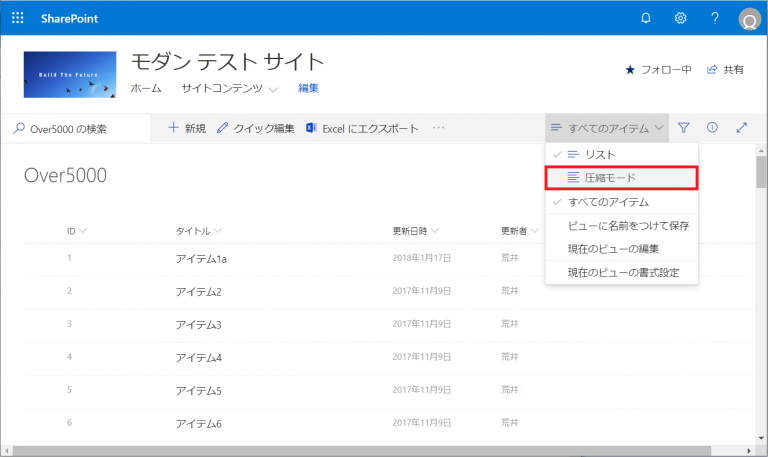This screenshot has width=768, height=457.
Task: Choose 現在のビューの編集
Action: (x=622, y=249)
